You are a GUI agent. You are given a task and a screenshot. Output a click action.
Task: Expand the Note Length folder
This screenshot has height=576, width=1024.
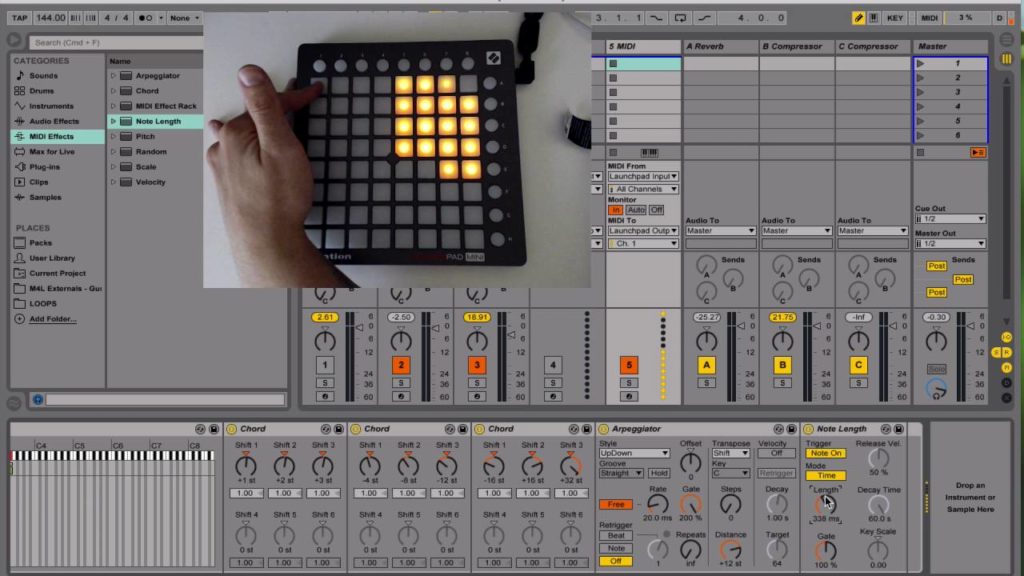(113, 121)
